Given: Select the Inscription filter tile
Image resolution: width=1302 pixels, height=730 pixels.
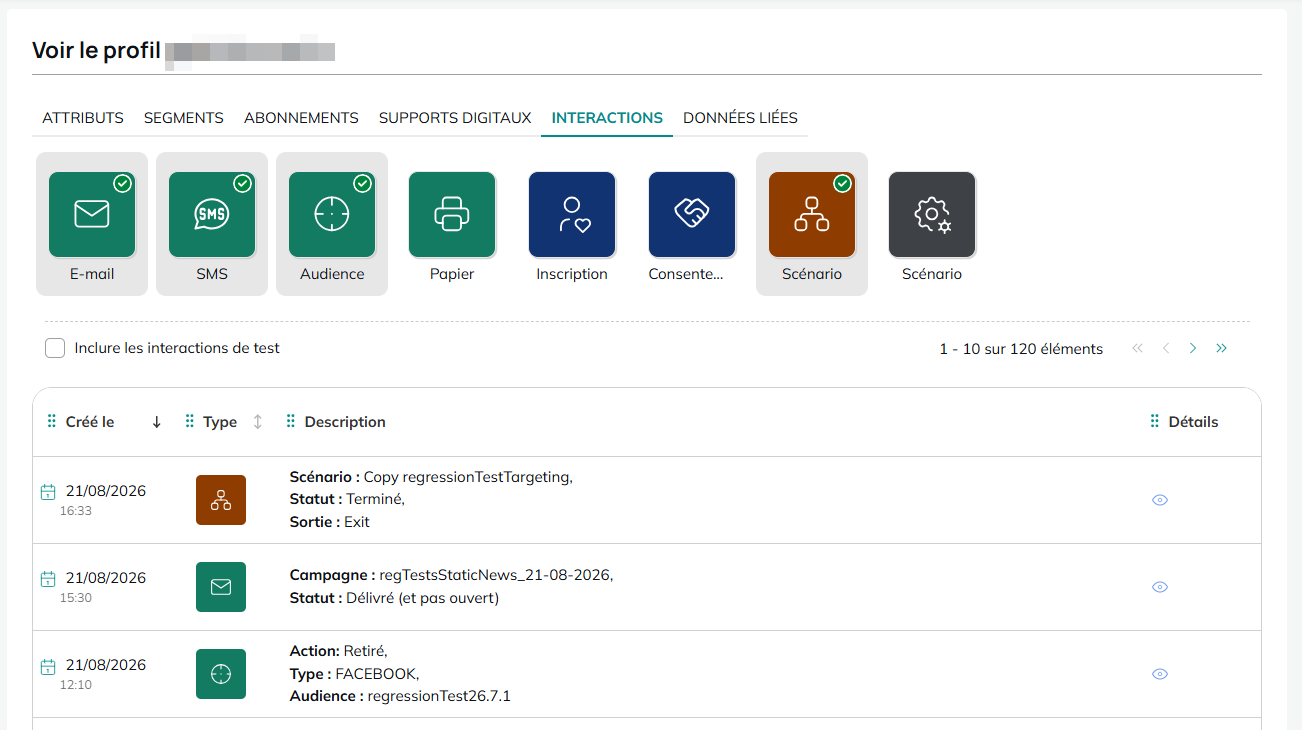Looking at the screenshot, I should (x=572, y=224).
